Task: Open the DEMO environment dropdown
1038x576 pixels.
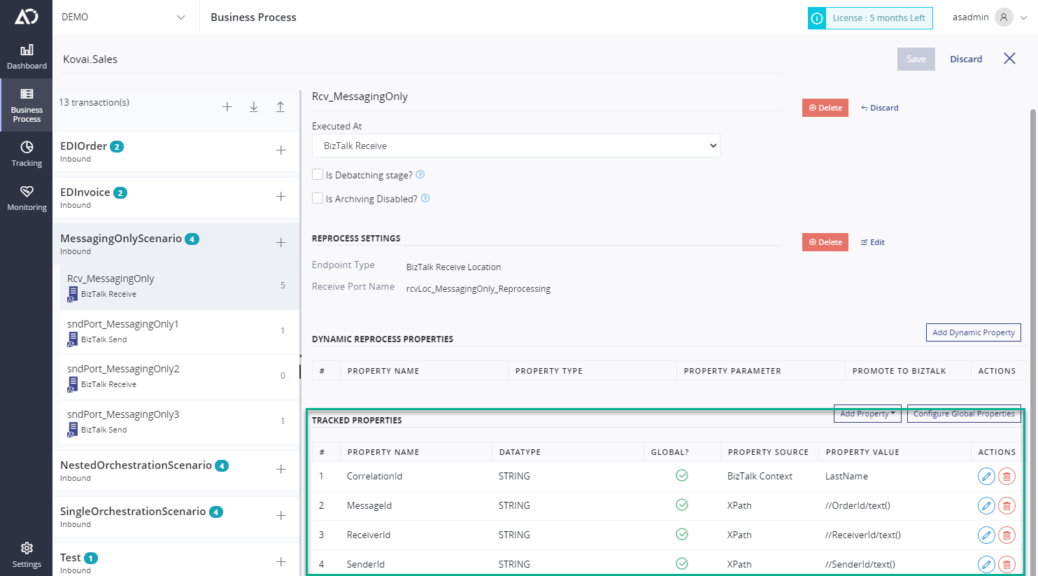Action: pyautogui.click(x=120, y=17)
